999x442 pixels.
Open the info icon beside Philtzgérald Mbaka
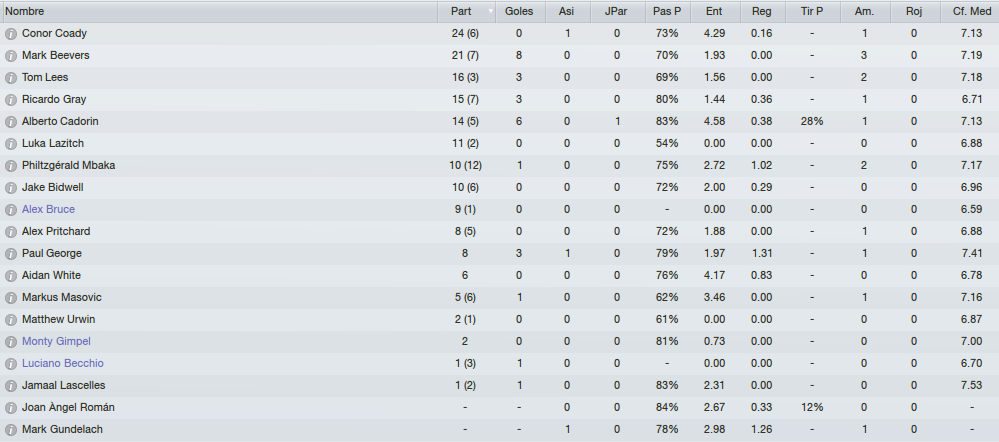click(10, 166)
